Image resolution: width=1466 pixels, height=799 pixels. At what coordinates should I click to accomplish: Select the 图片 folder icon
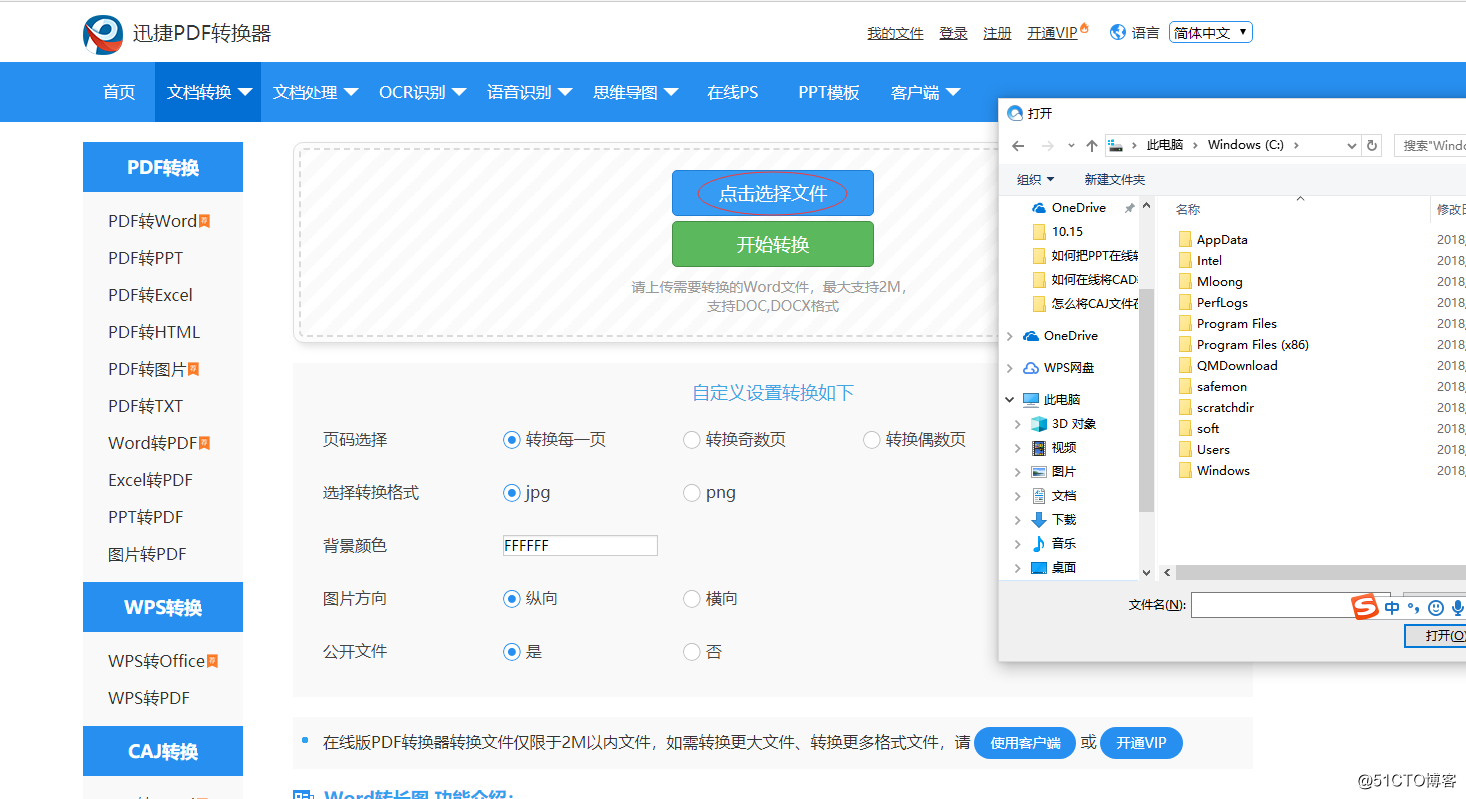pyautogui.click(x=1039, y=472)
